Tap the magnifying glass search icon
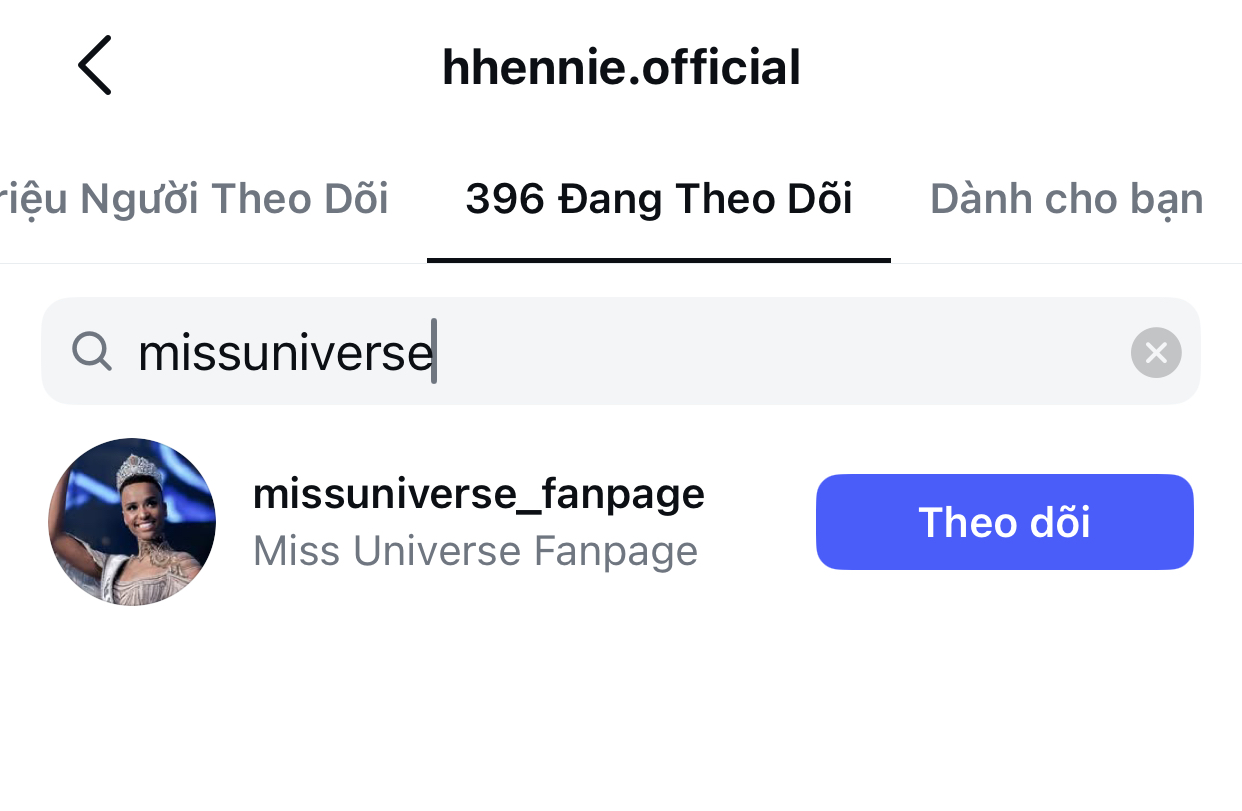Screen dimensions: 1242x811 pos(92,351)
